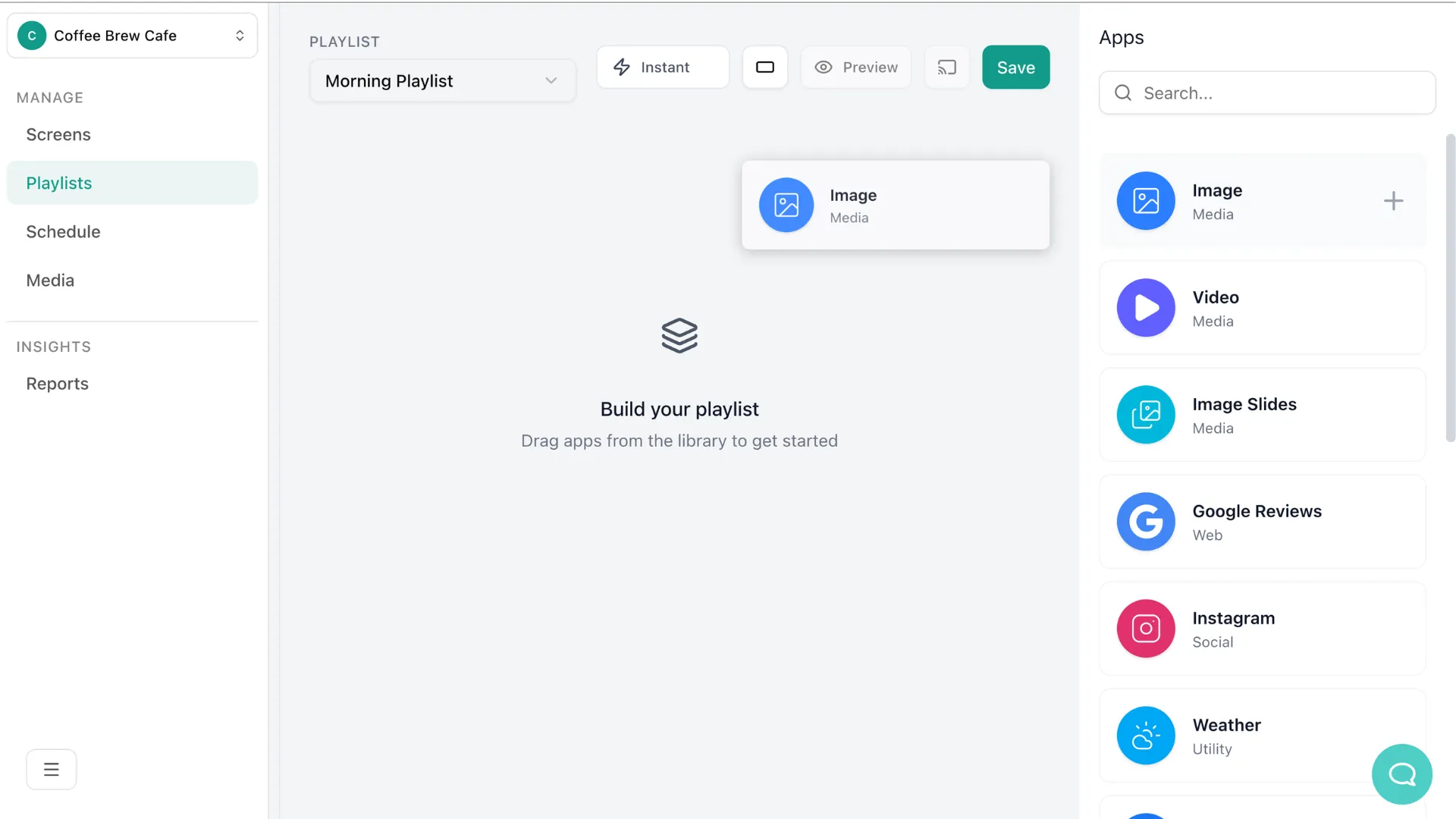The height and width of the screenshot is (819, 1456).
Task: Toggle the landscape orientation icon button
Action: coord(765,67)
